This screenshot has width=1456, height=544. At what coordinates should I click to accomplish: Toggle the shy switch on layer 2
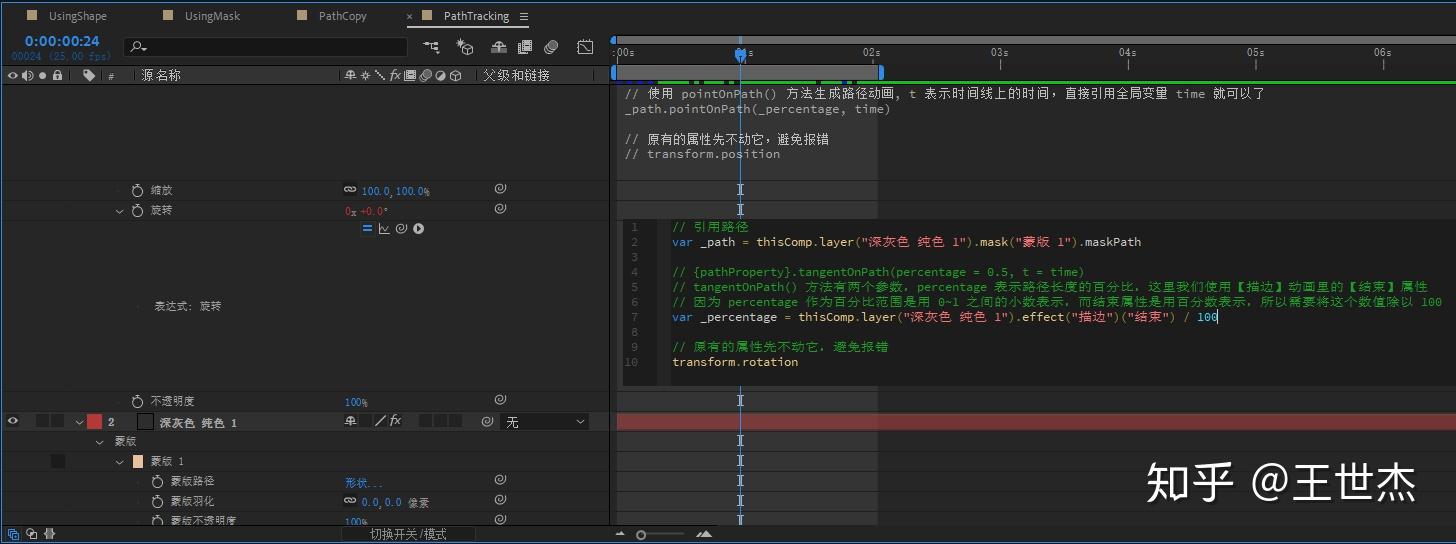point(350,422)
